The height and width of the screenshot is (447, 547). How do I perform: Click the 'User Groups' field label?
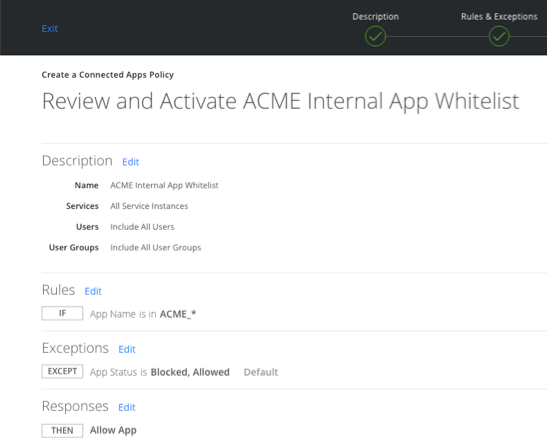(x=74, y=248)
